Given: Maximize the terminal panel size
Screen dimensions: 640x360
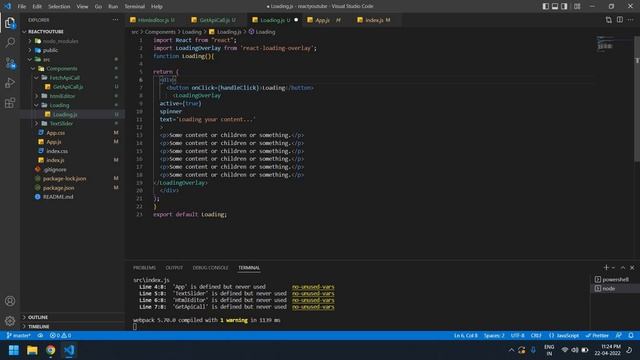Looking at the screenshot, I should pos(623,267).
